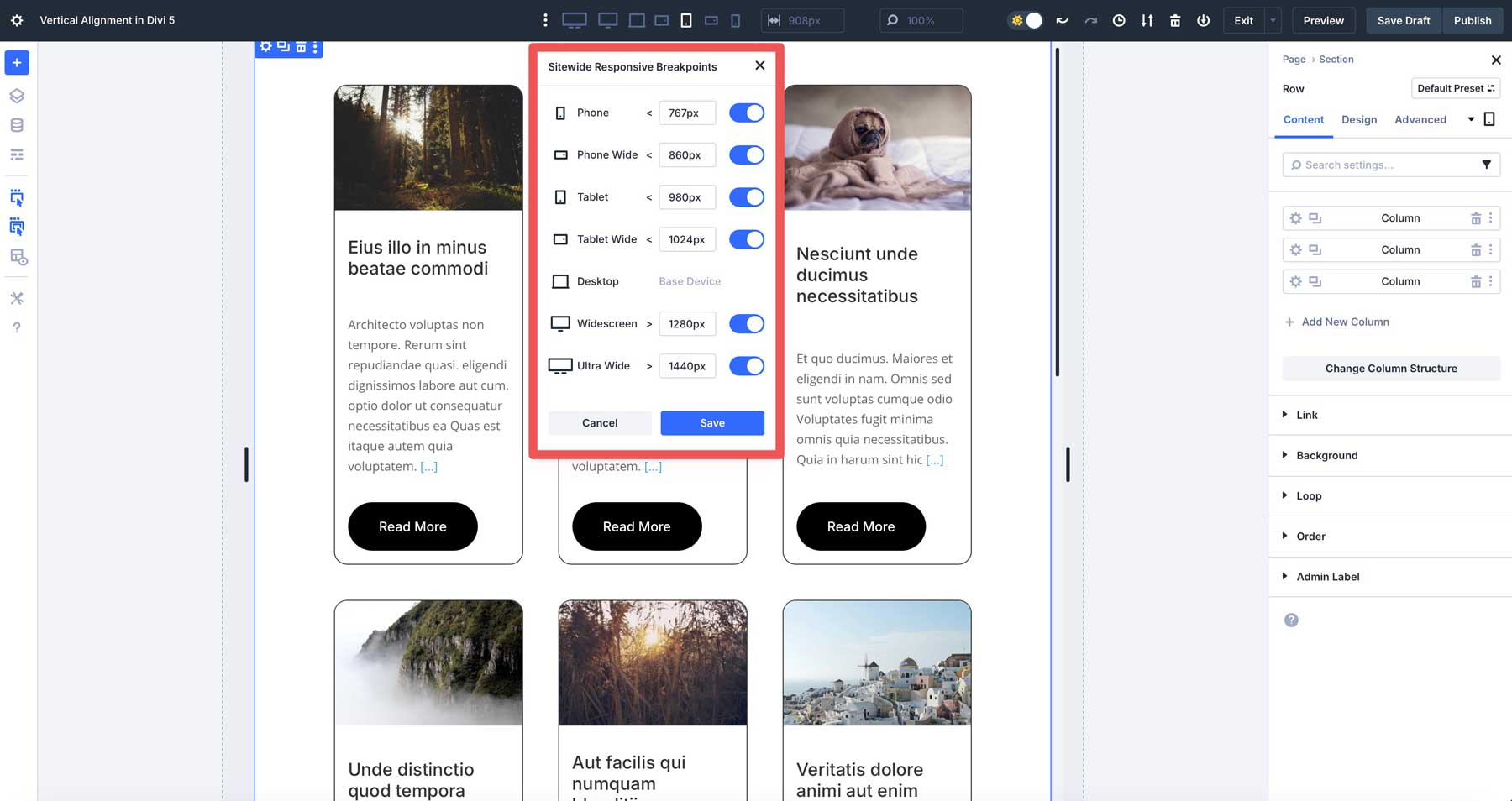Expand the Loop section

click(x=1310, y=495)
